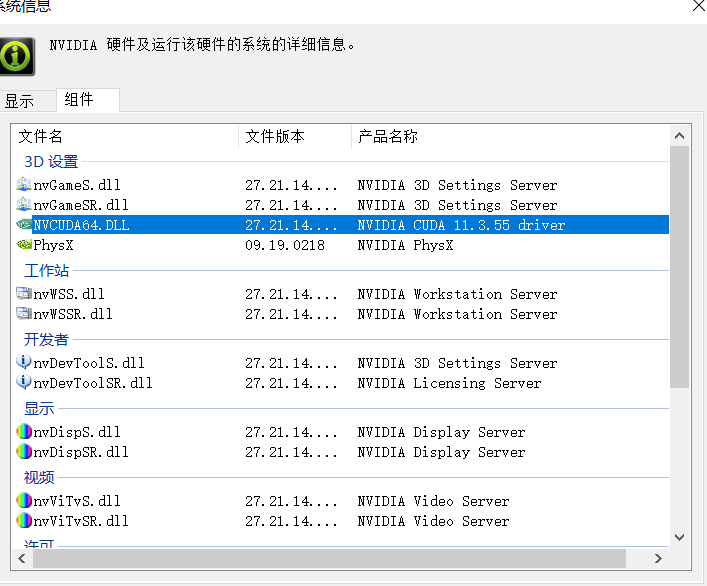Select the nvDevToolS.dll file name
Viewport: 707px width, 586px height.
[x=89, y=363]
